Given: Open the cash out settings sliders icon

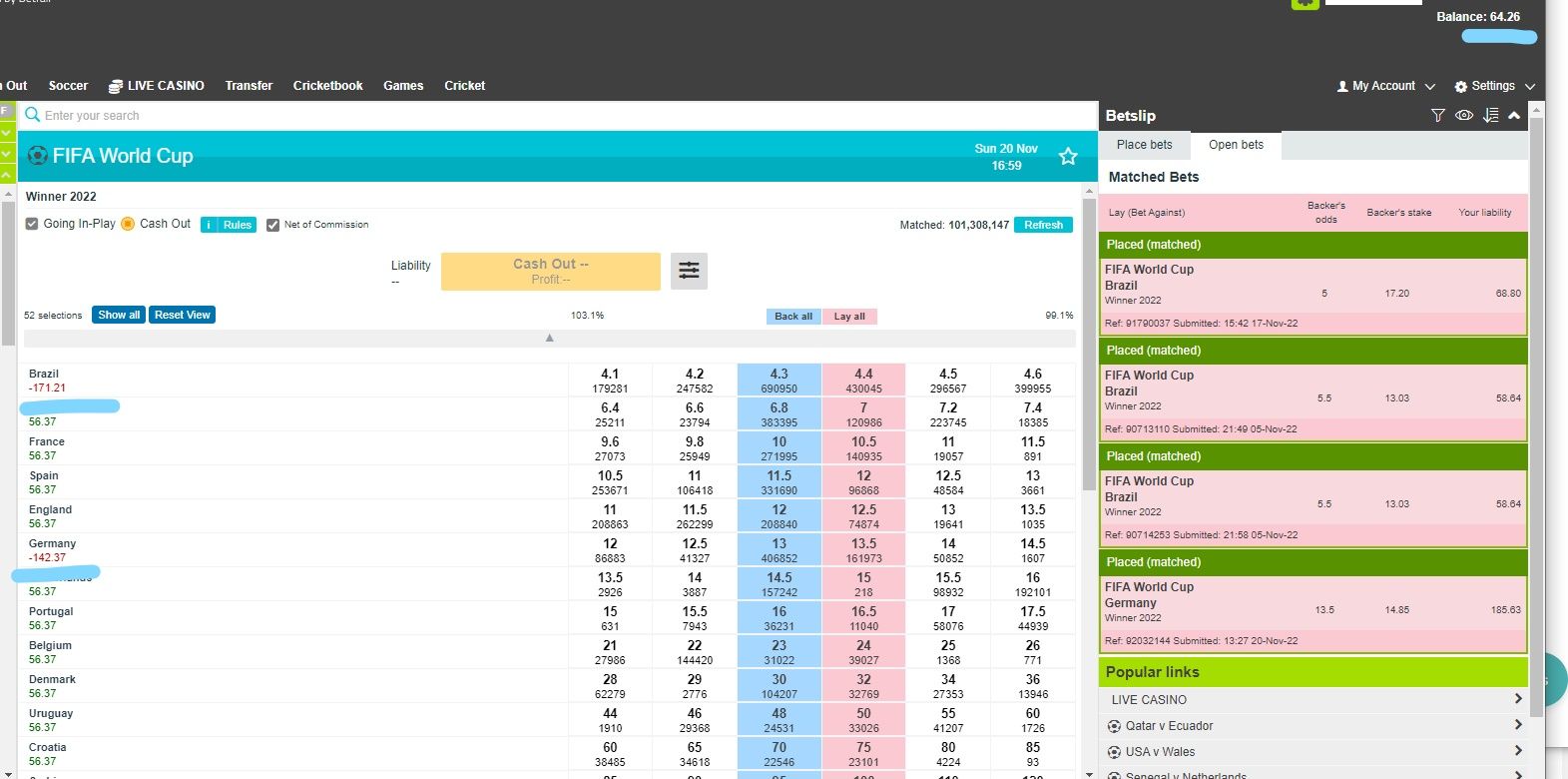Looking at the screenshot, I should click(x=689, y=271).
